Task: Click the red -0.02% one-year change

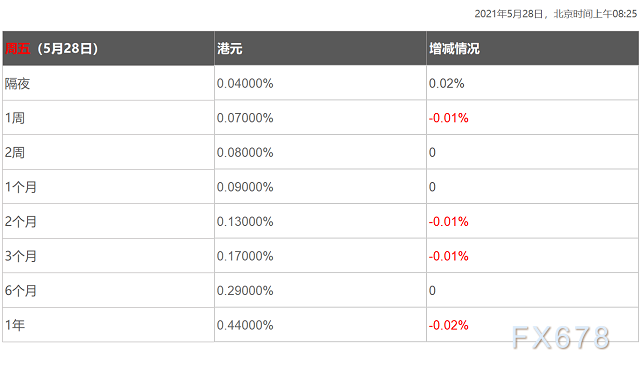Action: (449, 325)
